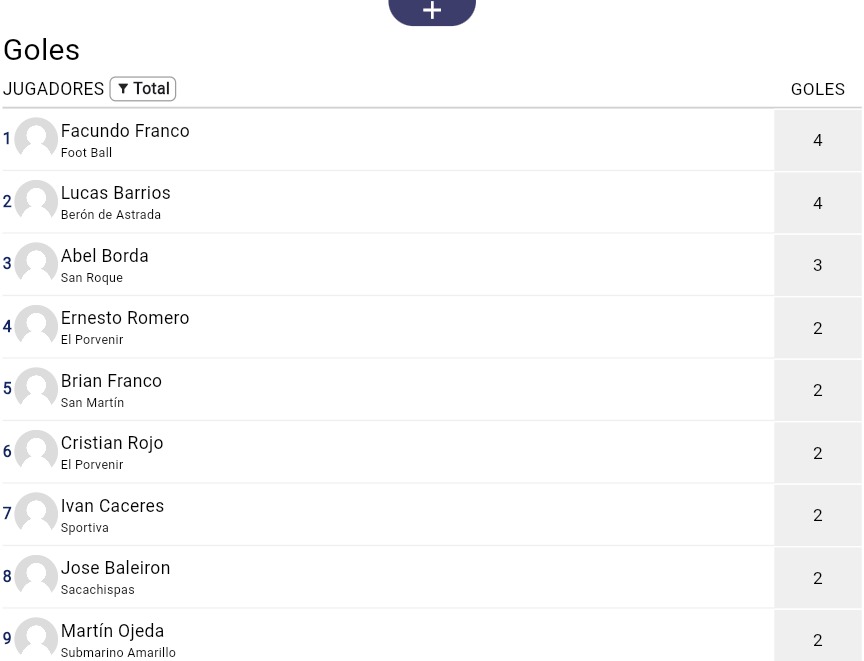Open the Sacachispas team name
Viewport: 864px width, 661px height.
[x=98, y=590]
